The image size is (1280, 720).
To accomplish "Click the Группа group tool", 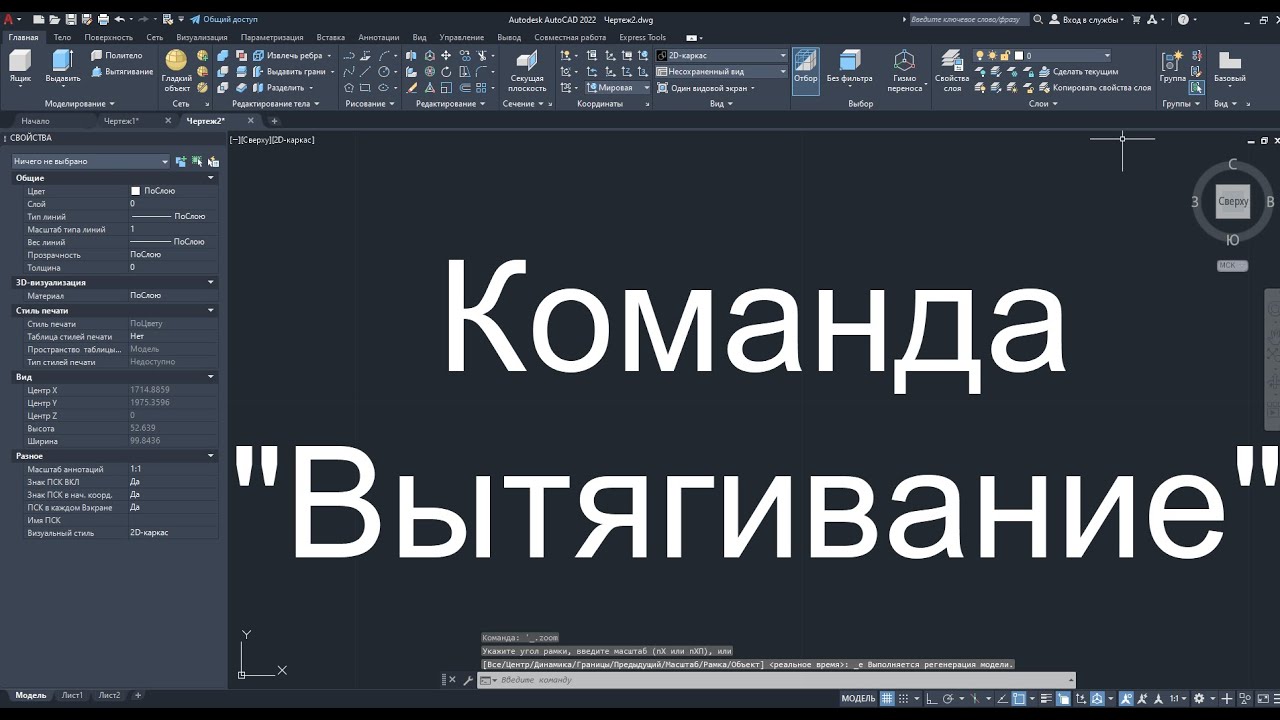I will tap(1172, 66).
